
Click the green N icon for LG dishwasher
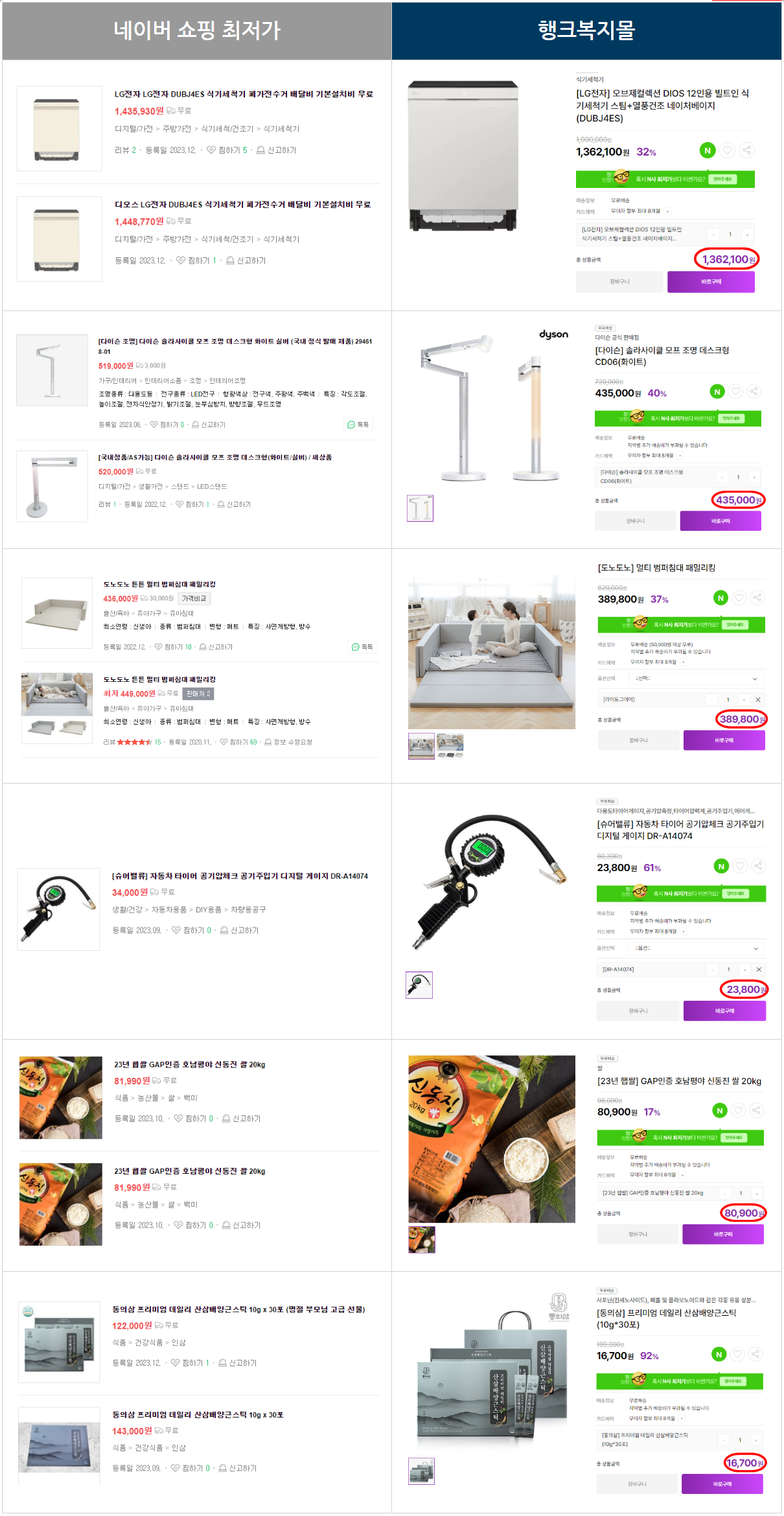[x=708, y=150]
